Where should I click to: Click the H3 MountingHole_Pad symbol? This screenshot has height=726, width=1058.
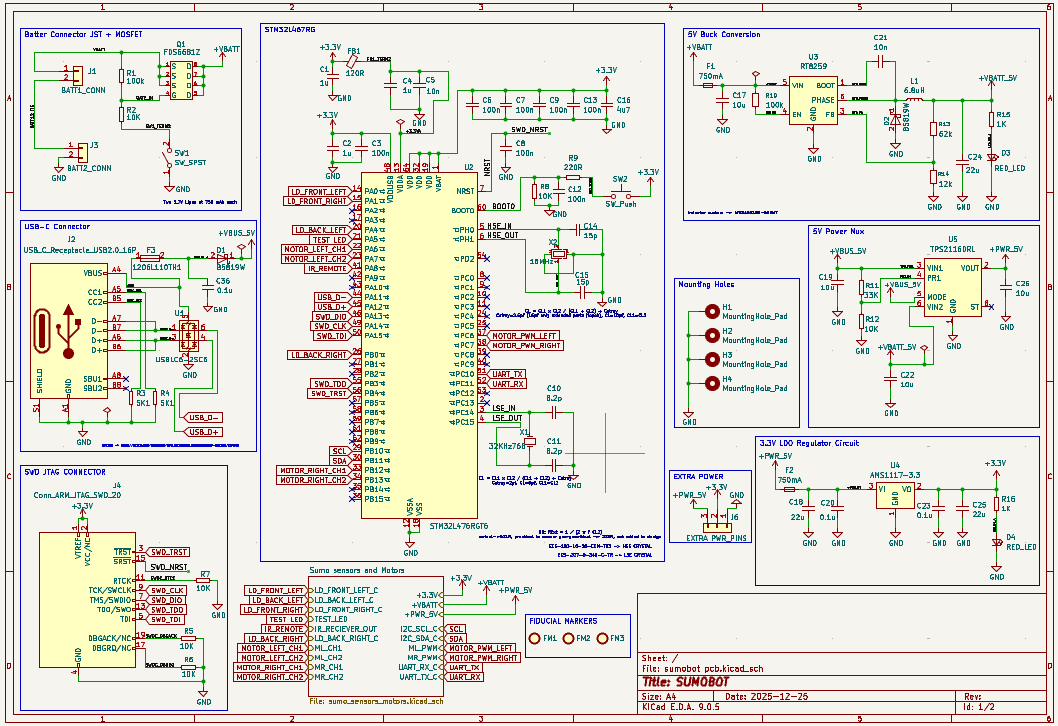tap(712, 359)
